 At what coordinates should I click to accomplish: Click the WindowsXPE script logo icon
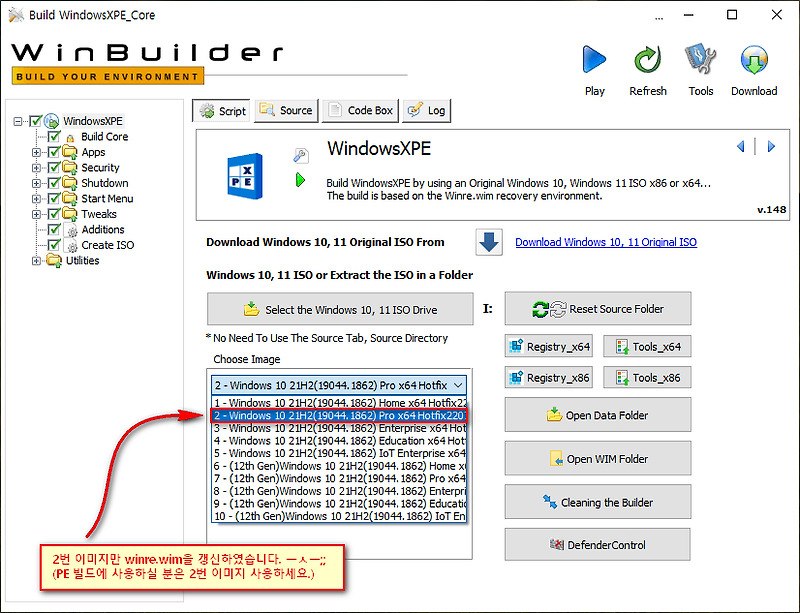click(245, 176)
